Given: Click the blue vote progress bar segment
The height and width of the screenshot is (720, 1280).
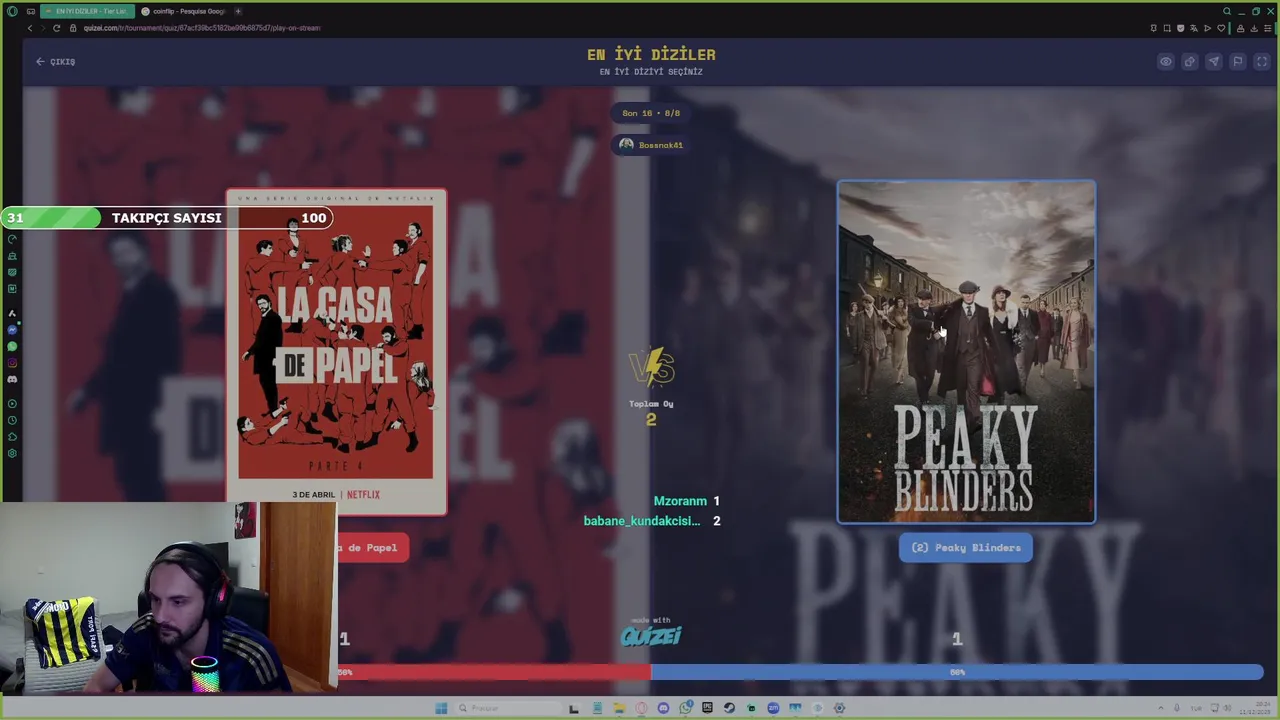Looking at the screenshot, I should pyautogui.click(x=957, y=673).
